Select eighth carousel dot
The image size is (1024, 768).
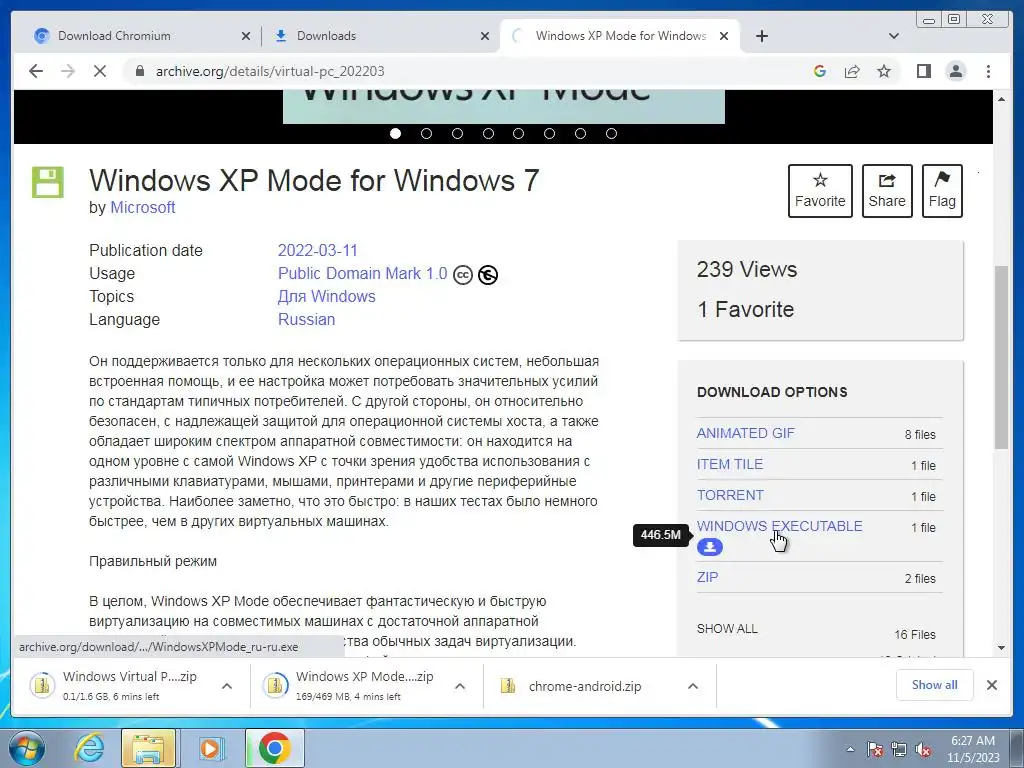pos(611,133)
